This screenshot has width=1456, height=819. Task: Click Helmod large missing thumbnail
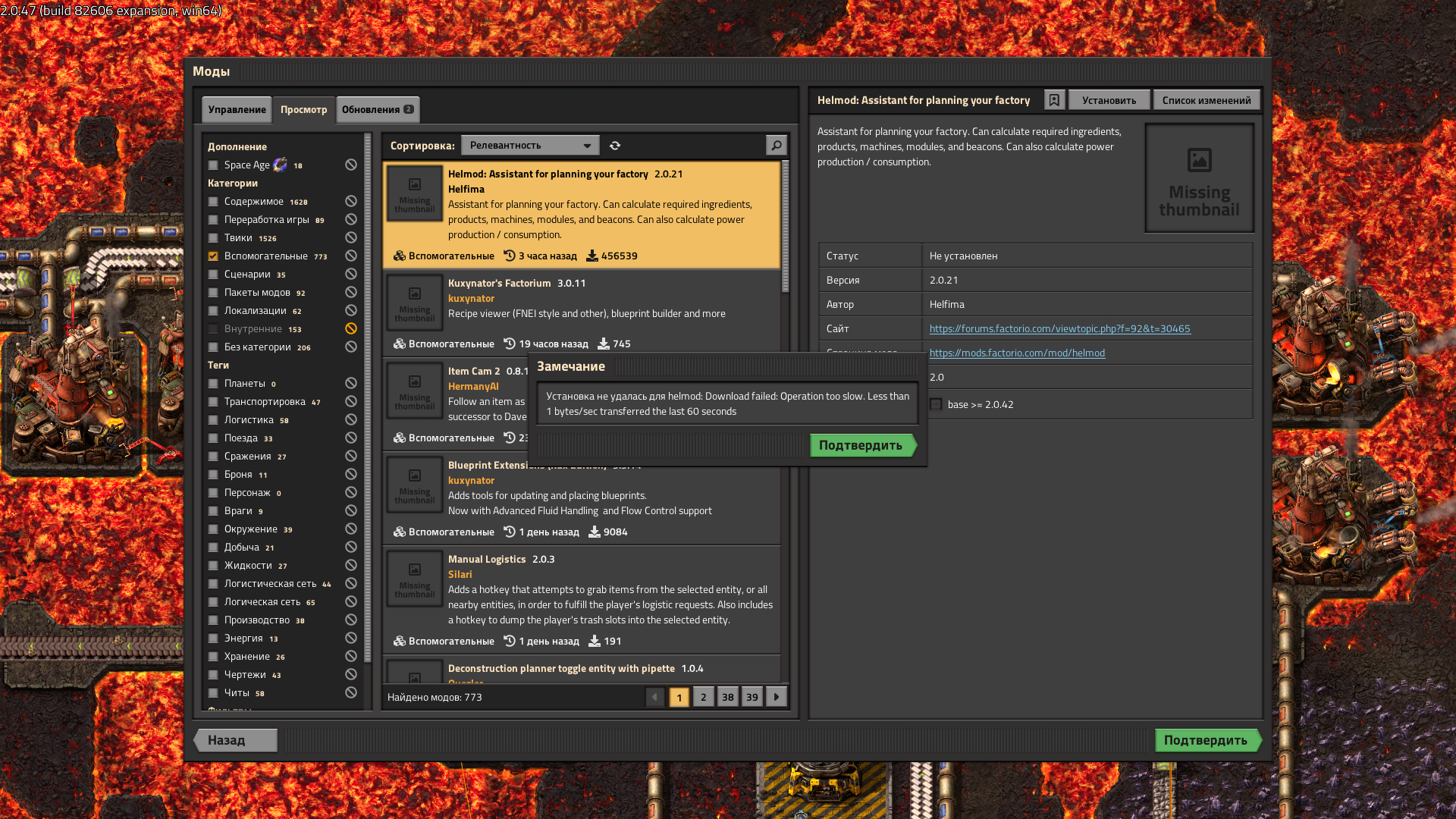1199,178
